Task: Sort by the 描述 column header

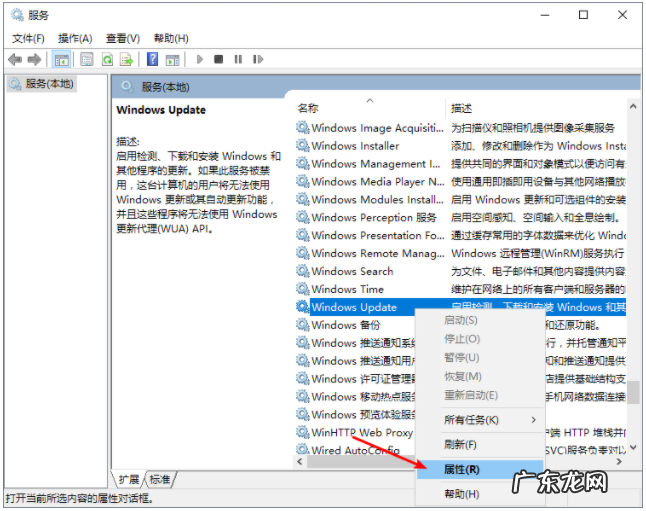Action: 536,108
